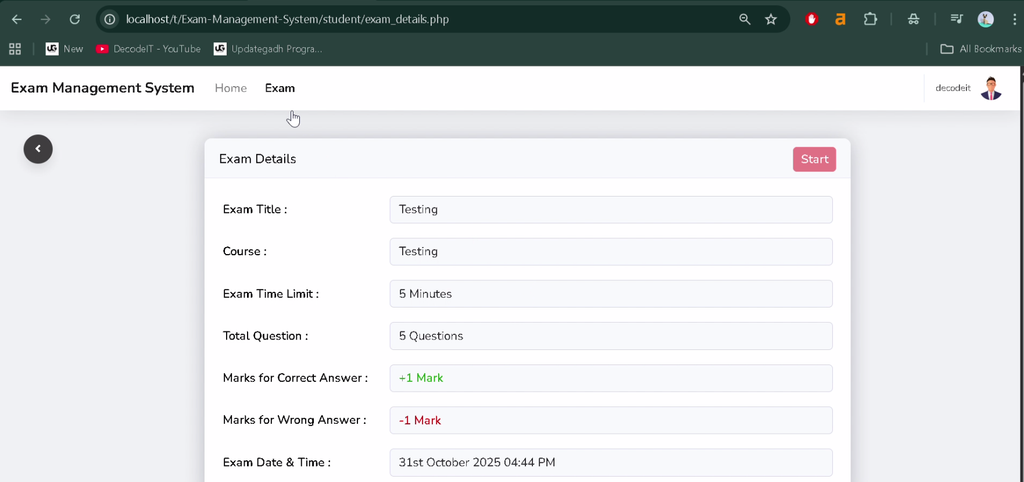The height and width of the screenshot is (482, 1024).
Task: Start the exam with the Start button
Action: coord(814,159)
